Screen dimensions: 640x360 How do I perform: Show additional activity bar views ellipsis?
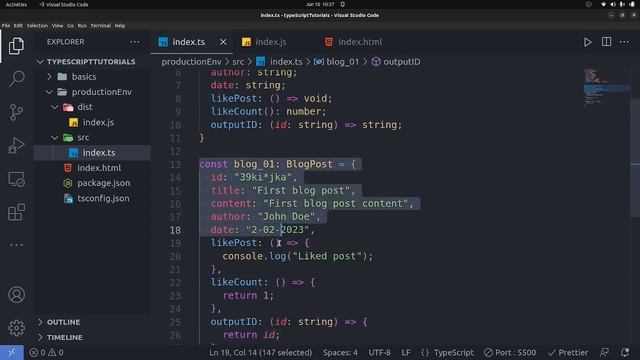tap(16, 245)
